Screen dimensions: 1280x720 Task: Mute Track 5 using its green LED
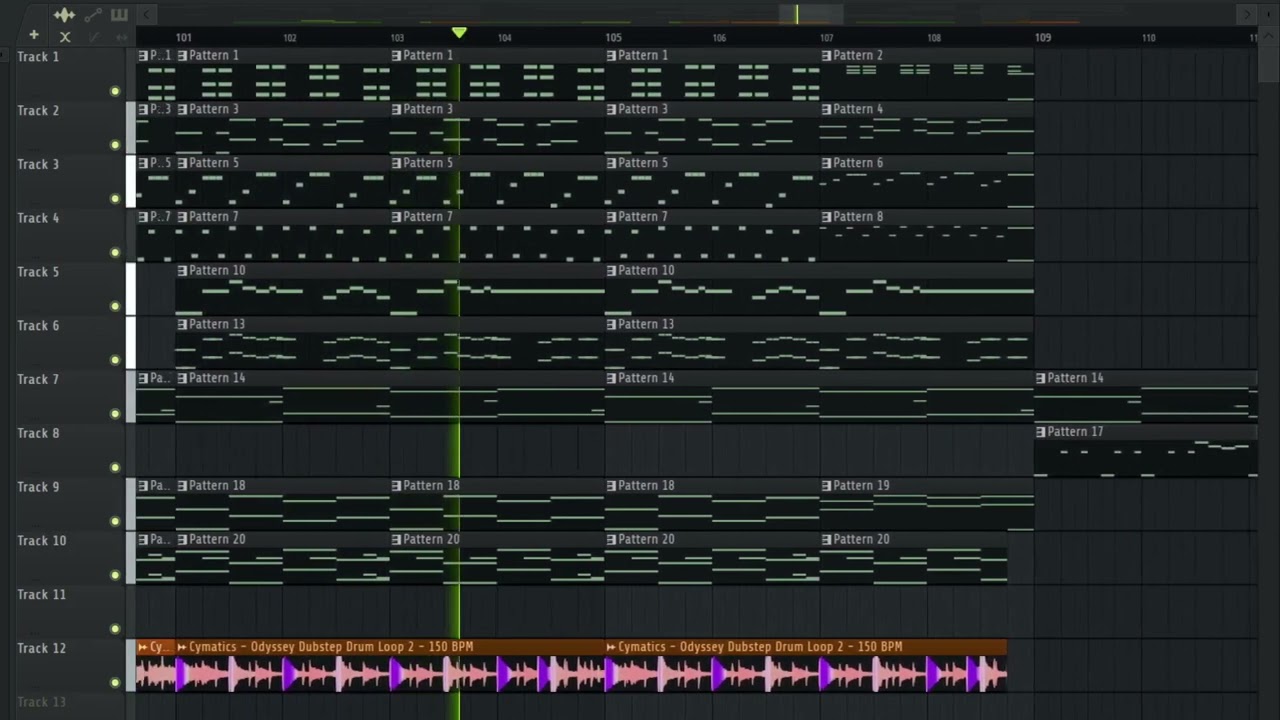(115, 306)
